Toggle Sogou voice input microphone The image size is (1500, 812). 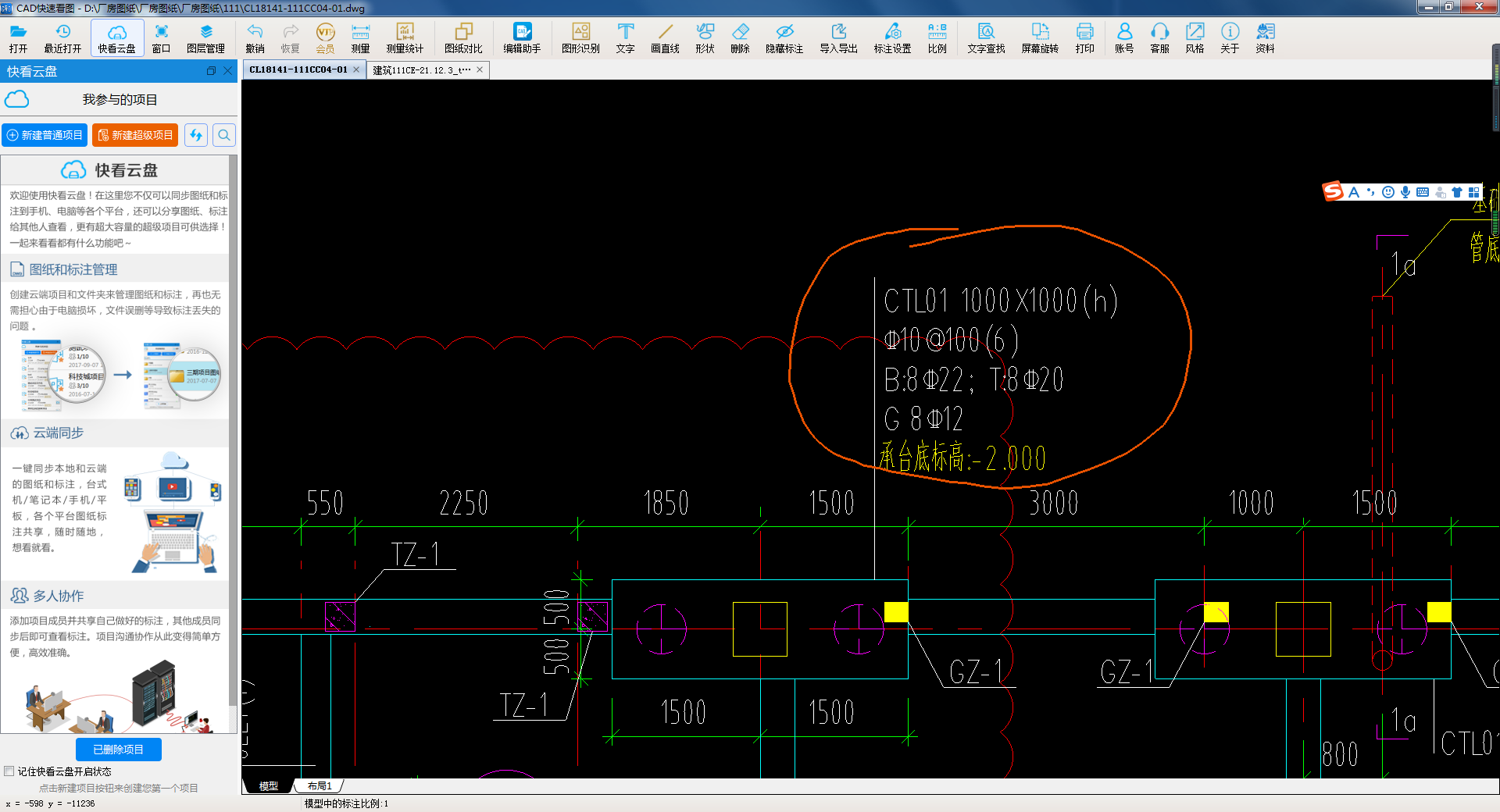pos(1405,192)
